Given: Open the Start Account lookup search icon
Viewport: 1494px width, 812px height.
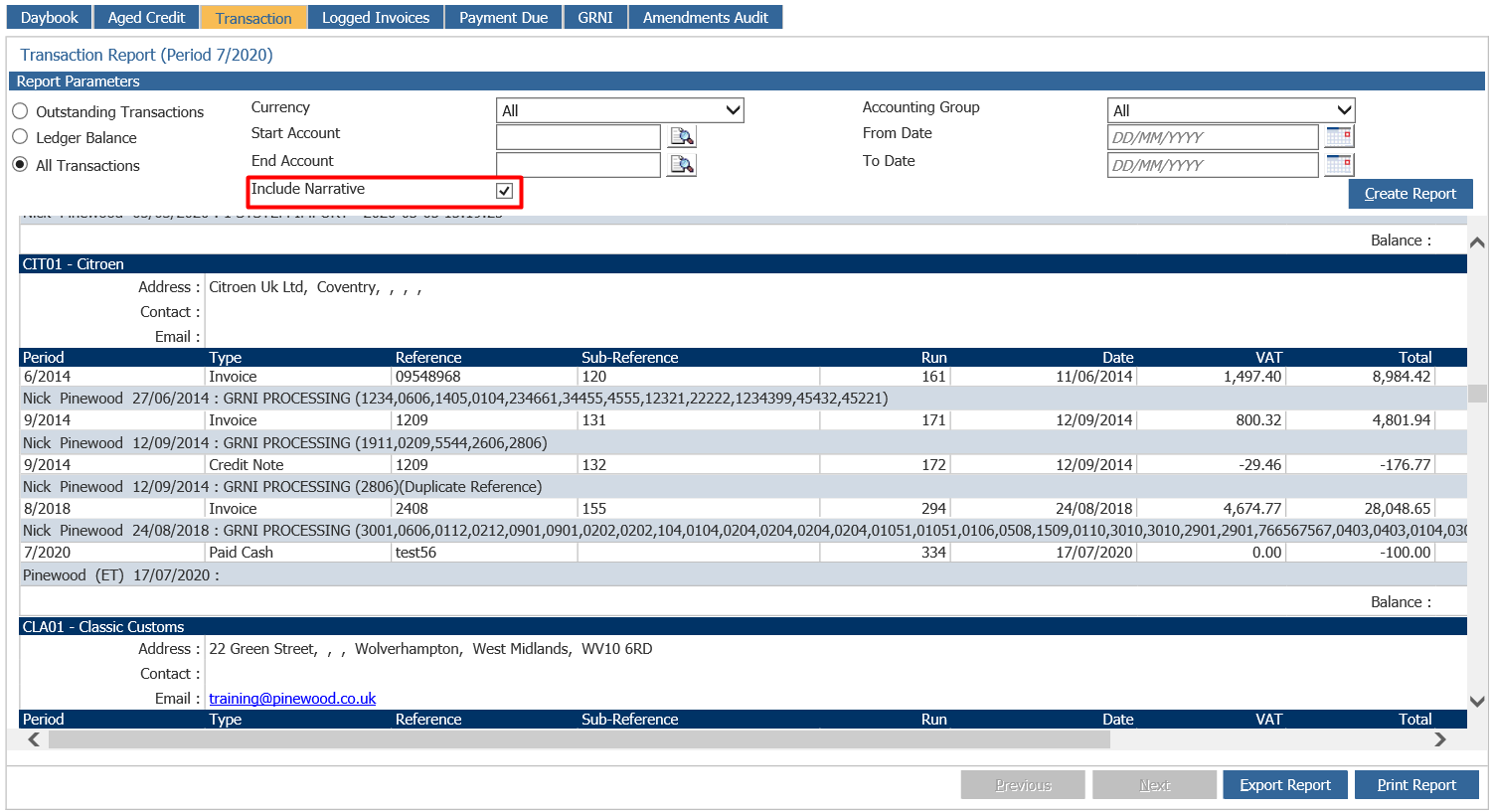Looking at the screenshot, I should pyautogui.click(x=682, y=136).
